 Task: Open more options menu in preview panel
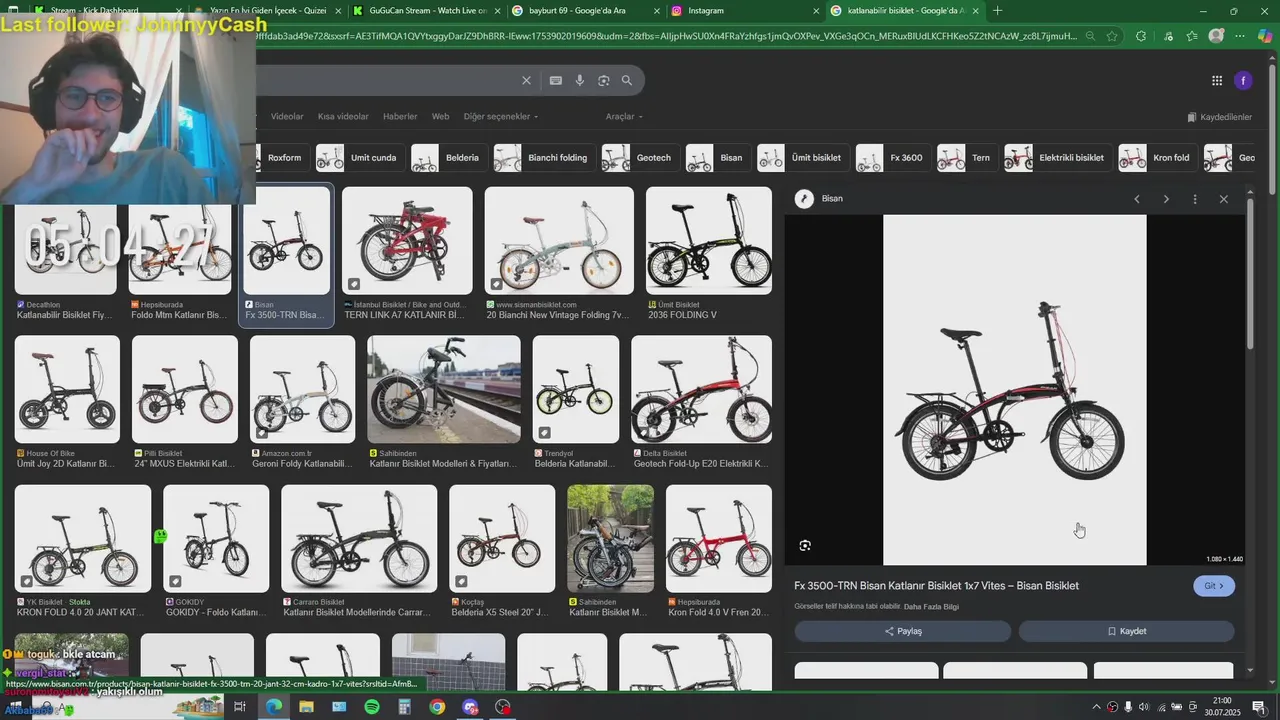pos(1194,199)
